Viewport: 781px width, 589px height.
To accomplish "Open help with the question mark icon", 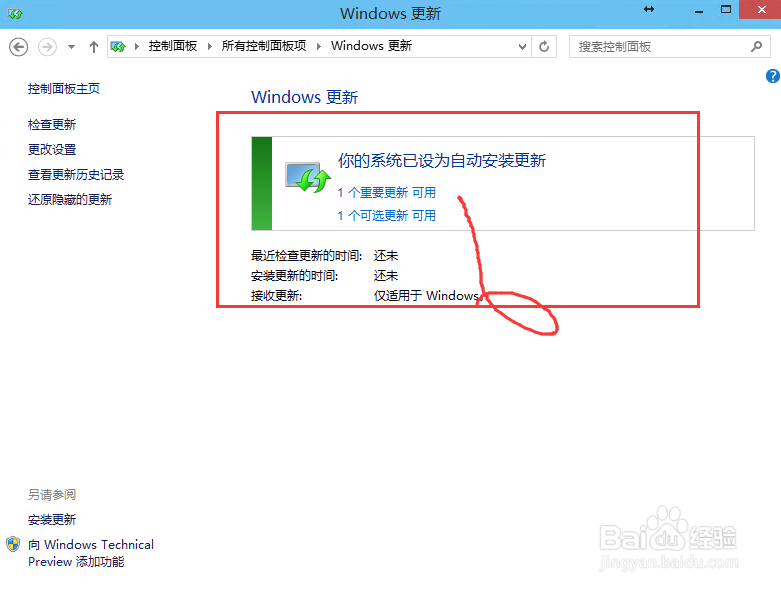I will 773,76.
